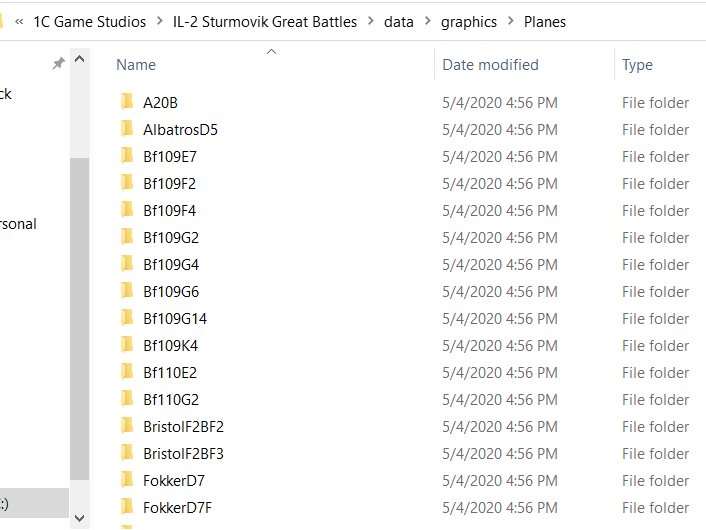Click the pin icon in navigation pane

[59, 63]
